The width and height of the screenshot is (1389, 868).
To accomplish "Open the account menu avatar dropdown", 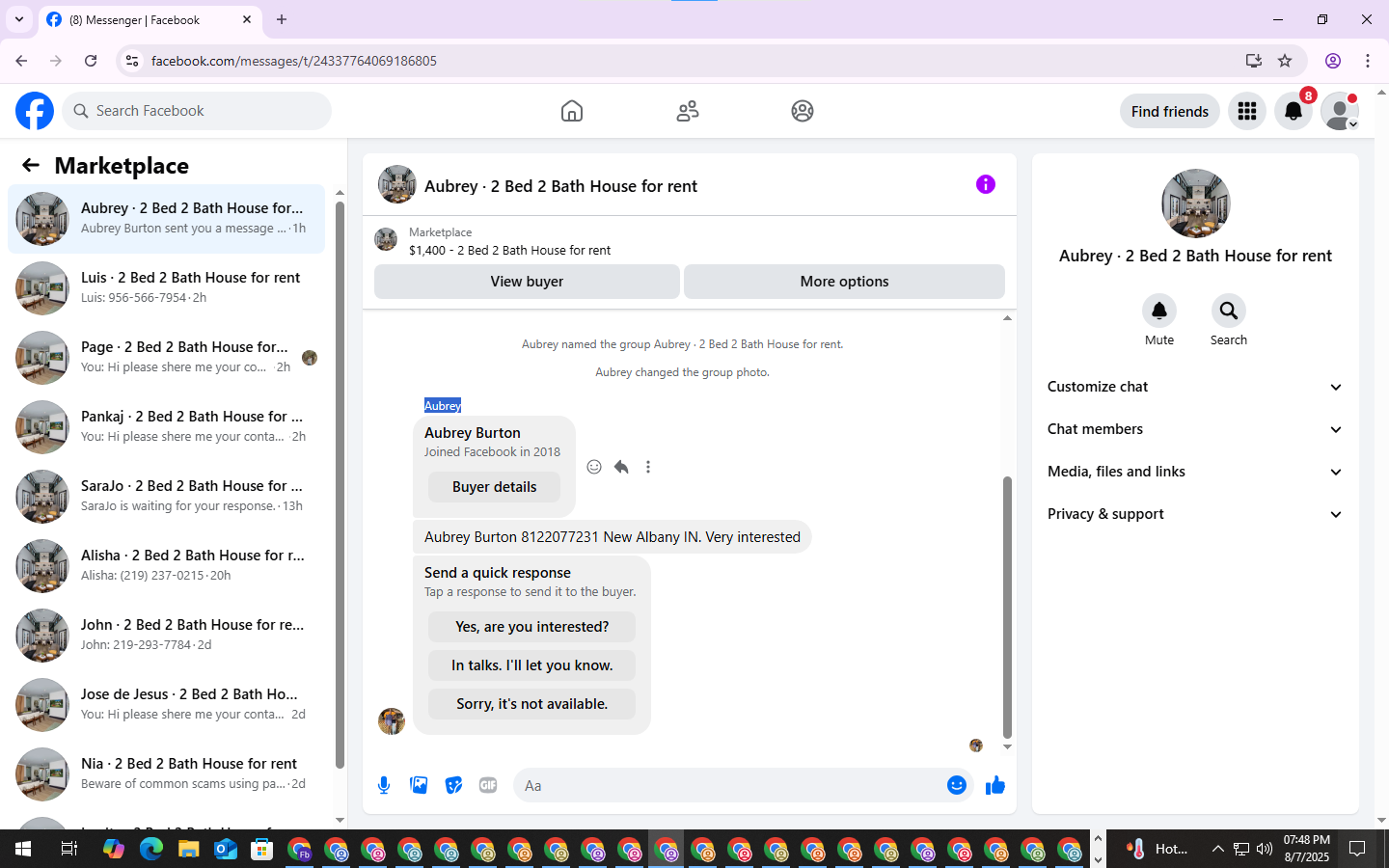I will click(1340, 111).
